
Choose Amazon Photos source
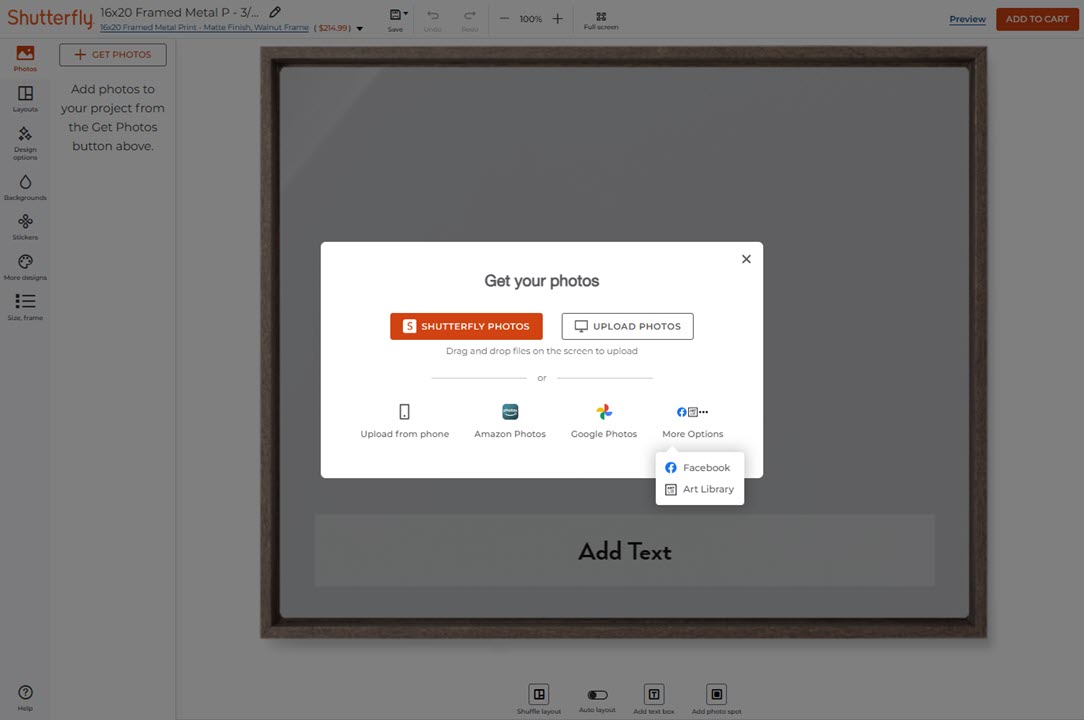tap(510, 421)
